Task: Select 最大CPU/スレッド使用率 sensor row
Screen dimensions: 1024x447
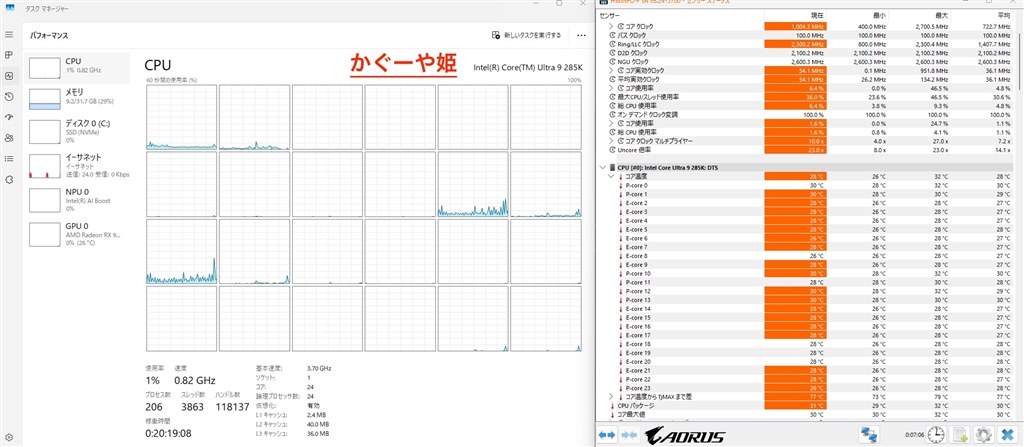Action: 805,97
